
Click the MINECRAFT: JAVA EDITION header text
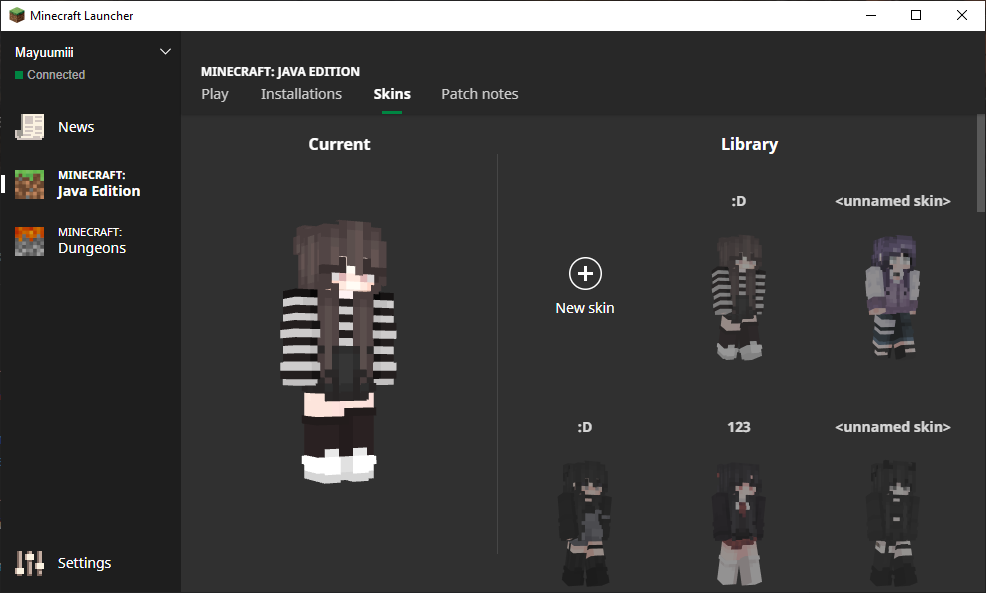pyautogui.click(x=280, y=72)
